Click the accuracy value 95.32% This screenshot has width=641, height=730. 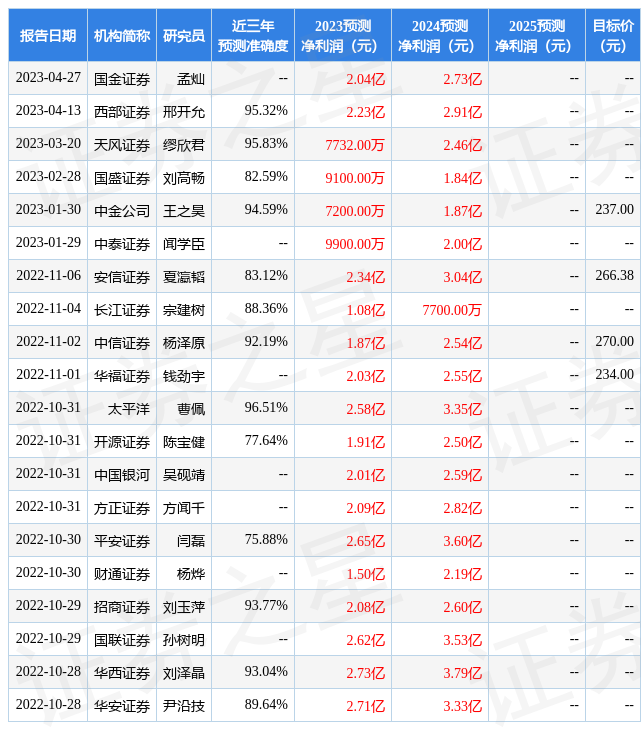click(x=266, y=111)
